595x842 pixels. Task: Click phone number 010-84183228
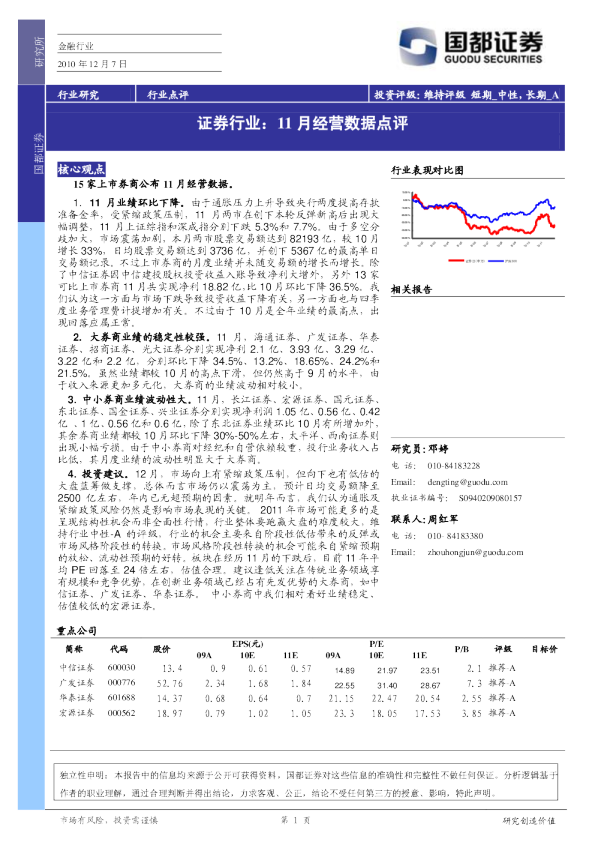[454, 466]
